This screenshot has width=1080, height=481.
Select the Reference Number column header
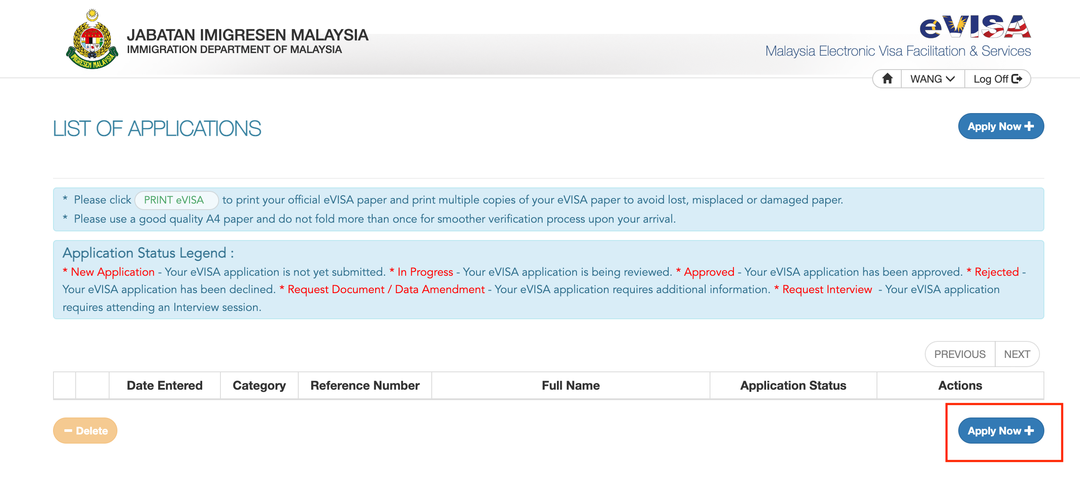coord(365,385)
